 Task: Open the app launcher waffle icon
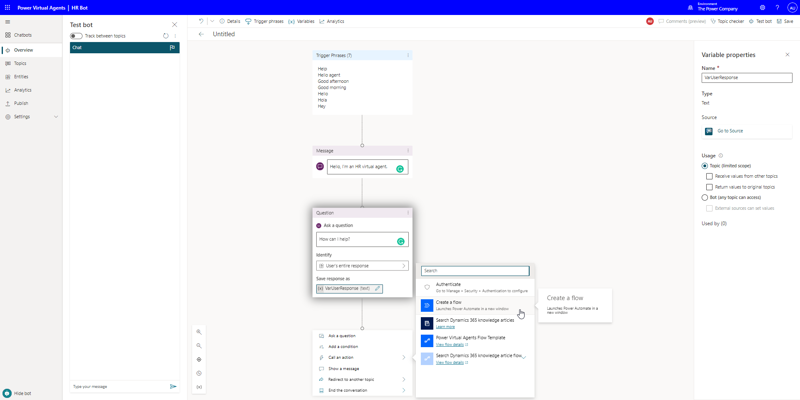[x=7, y=8]
